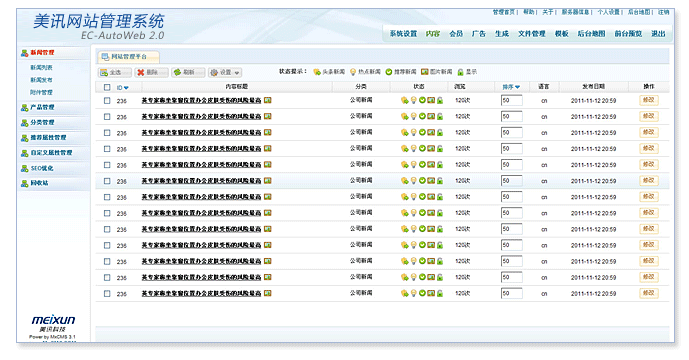This screenshot has height=360, width=689.
Task: Click first row's picture-news status icon
Action: [x=431, y=100]
